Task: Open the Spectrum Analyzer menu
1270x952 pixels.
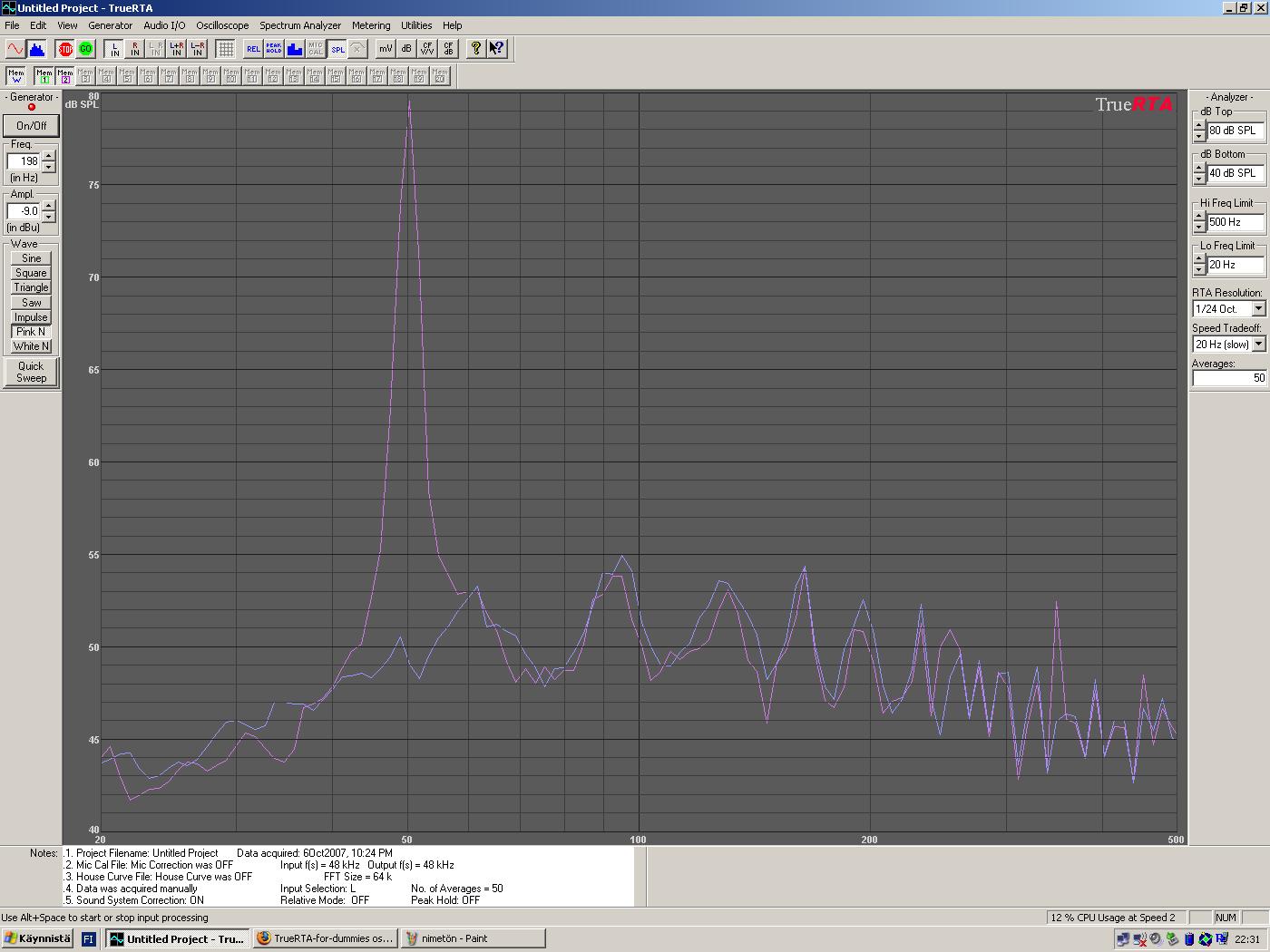Action: (300, 25)
